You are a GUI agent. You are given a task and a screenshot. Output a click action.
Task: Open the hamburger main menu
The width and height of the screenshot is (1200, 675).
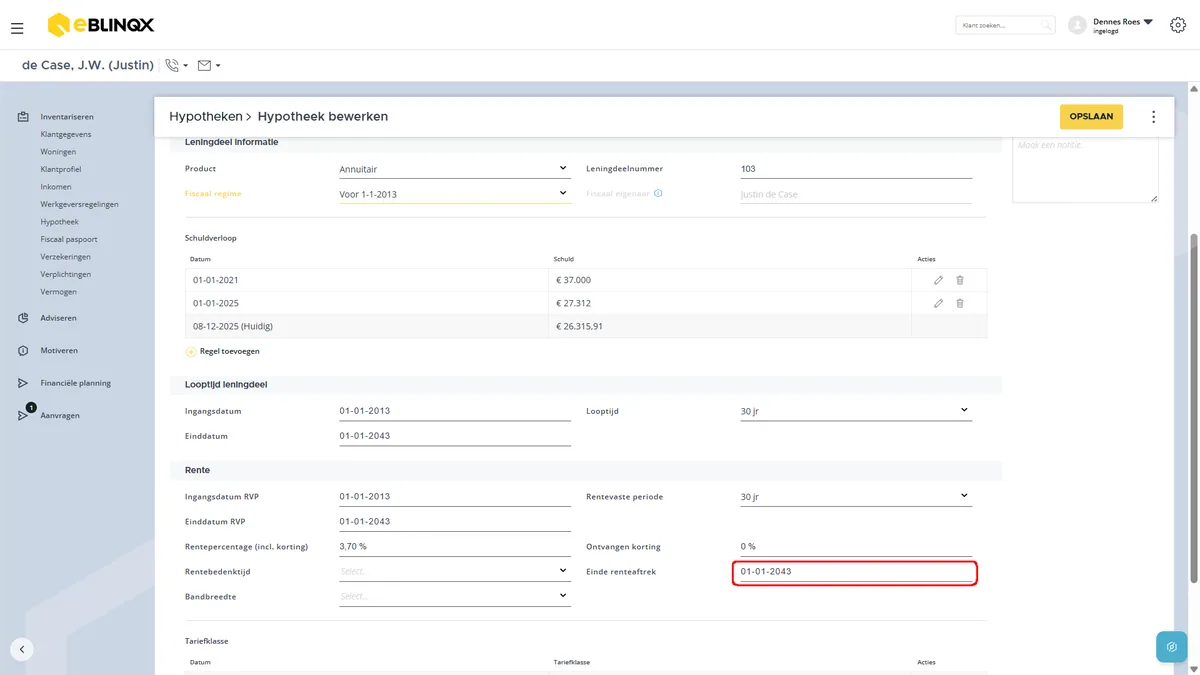pos(17,28)
